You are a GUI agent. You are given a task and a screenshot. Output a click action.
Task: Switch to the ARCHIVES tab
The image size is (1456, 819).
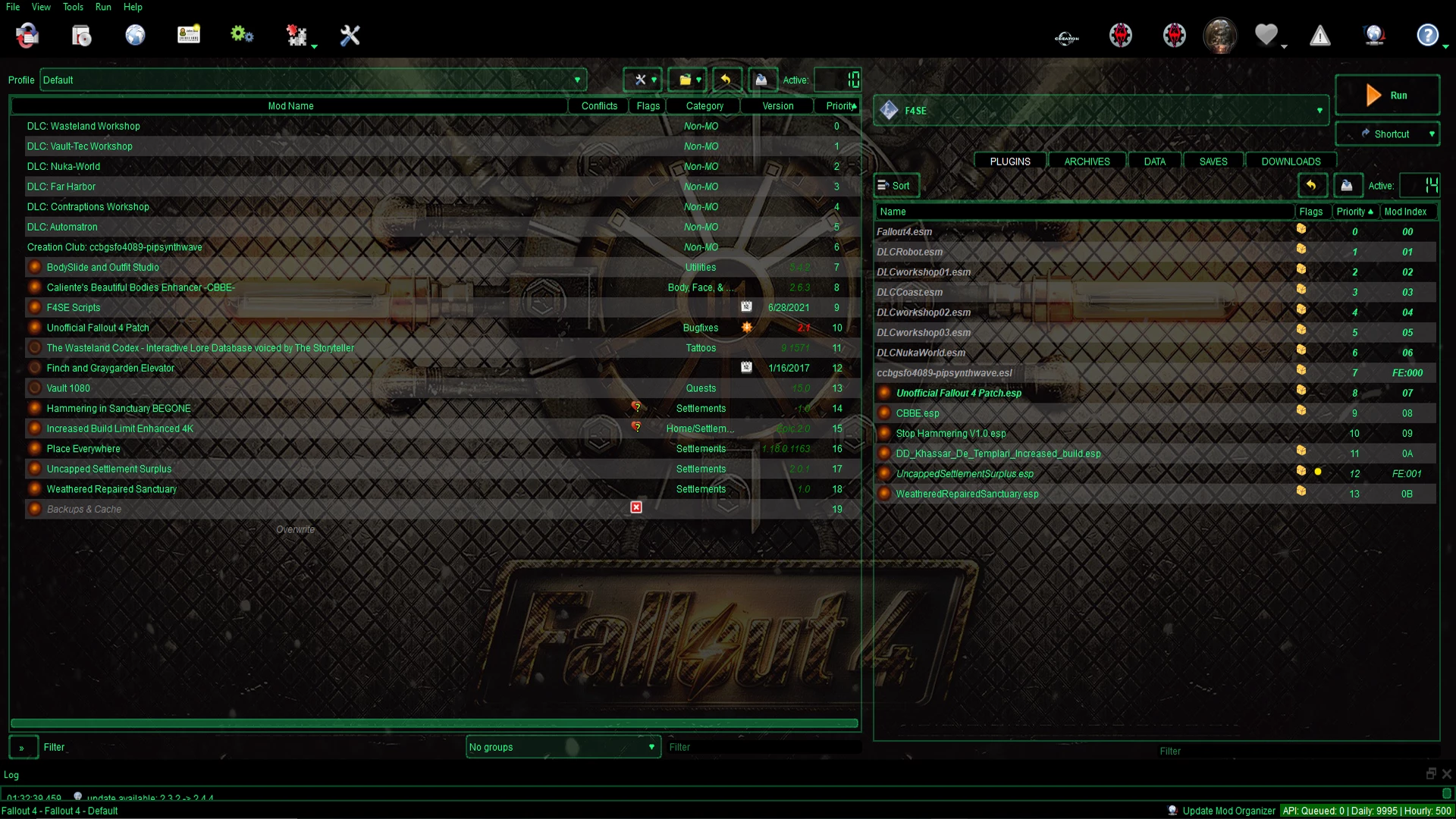(x=1087, y=162)
